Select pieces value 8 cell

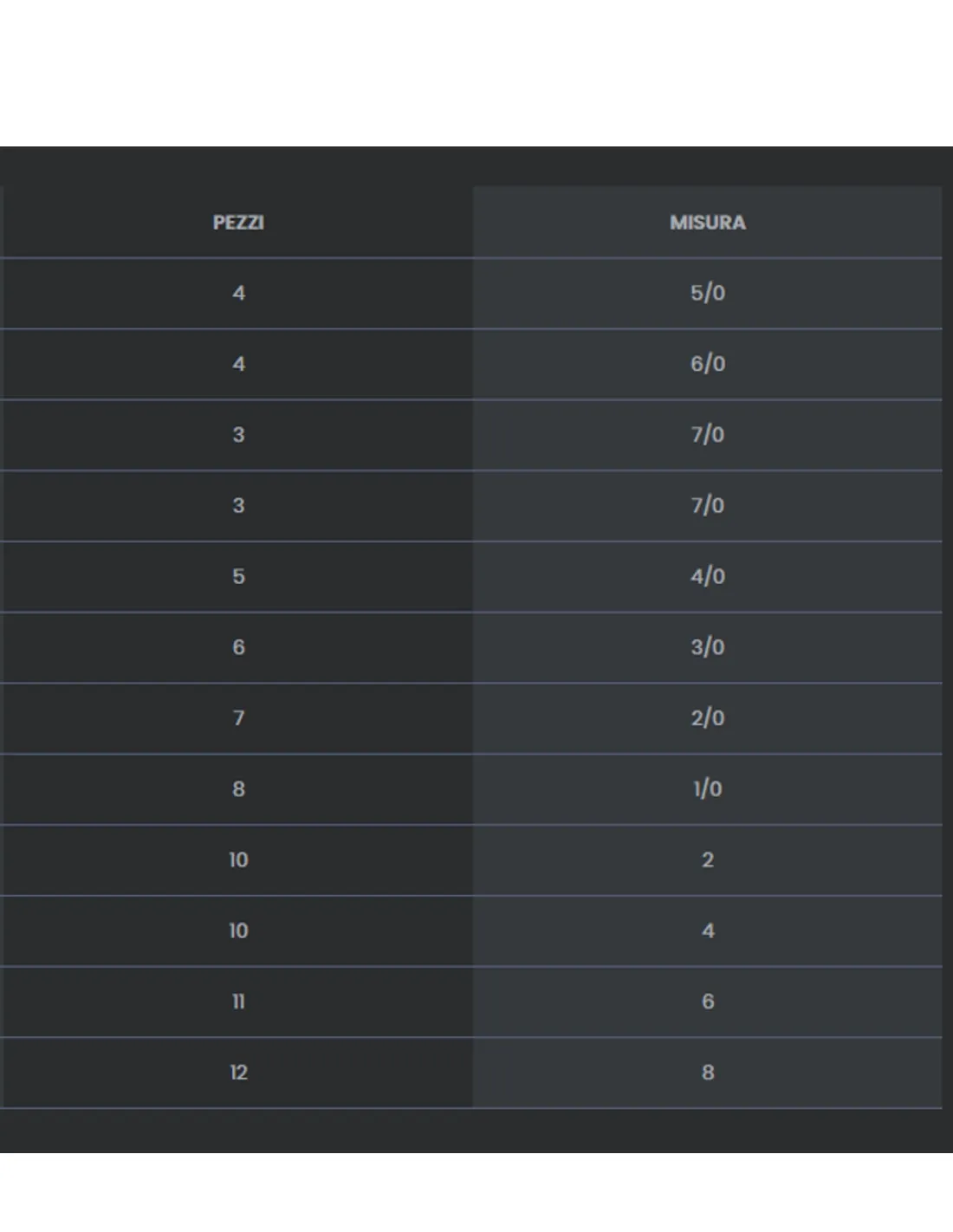(238, 789)
